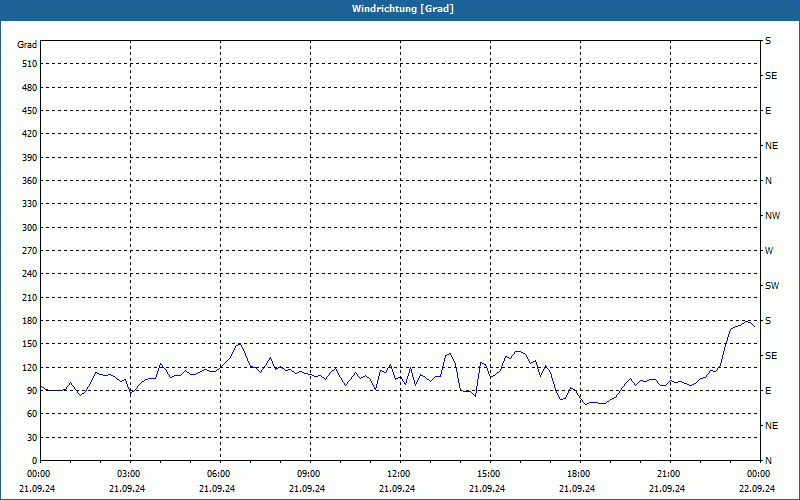Select the W compass direction label
800x500 pixels.
point(769,251)
